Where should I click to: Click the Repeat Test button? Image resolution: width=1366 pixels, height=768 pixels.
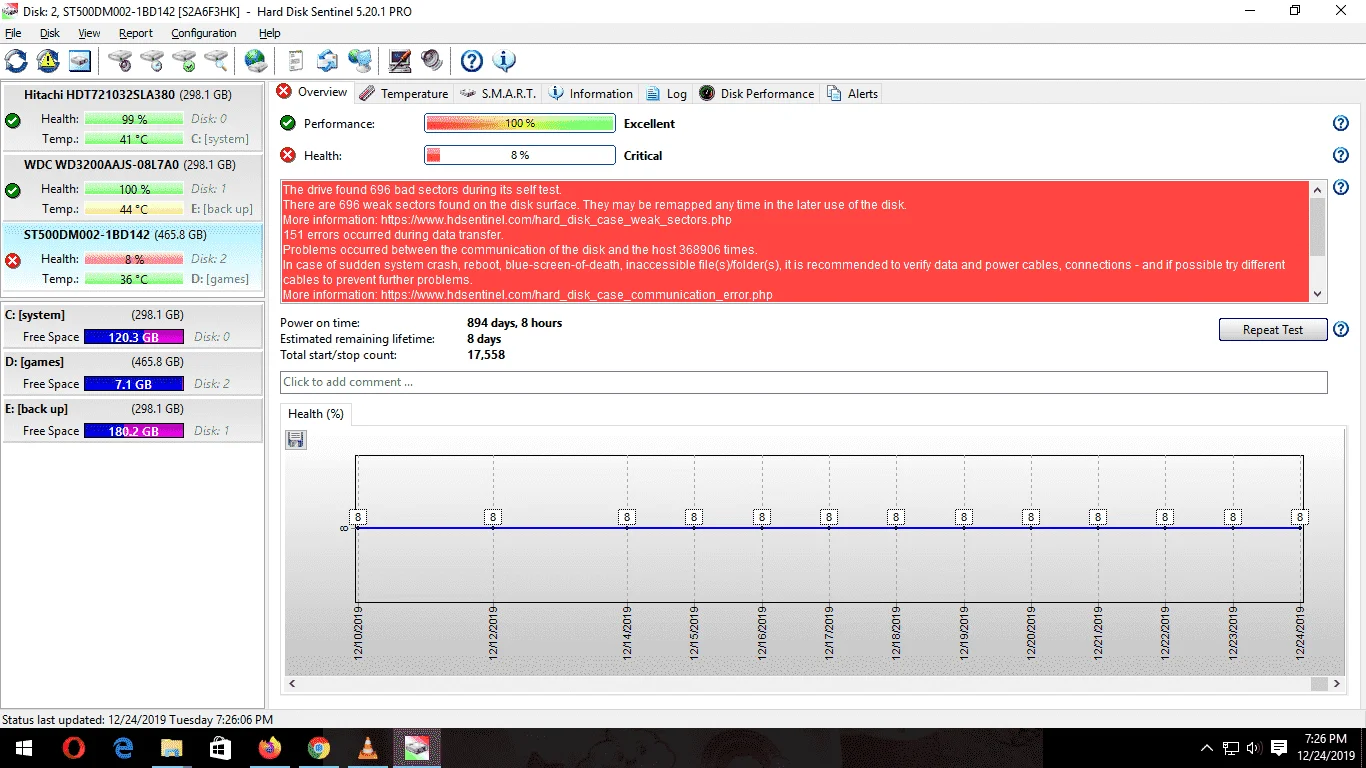[x=1273, y=330]
